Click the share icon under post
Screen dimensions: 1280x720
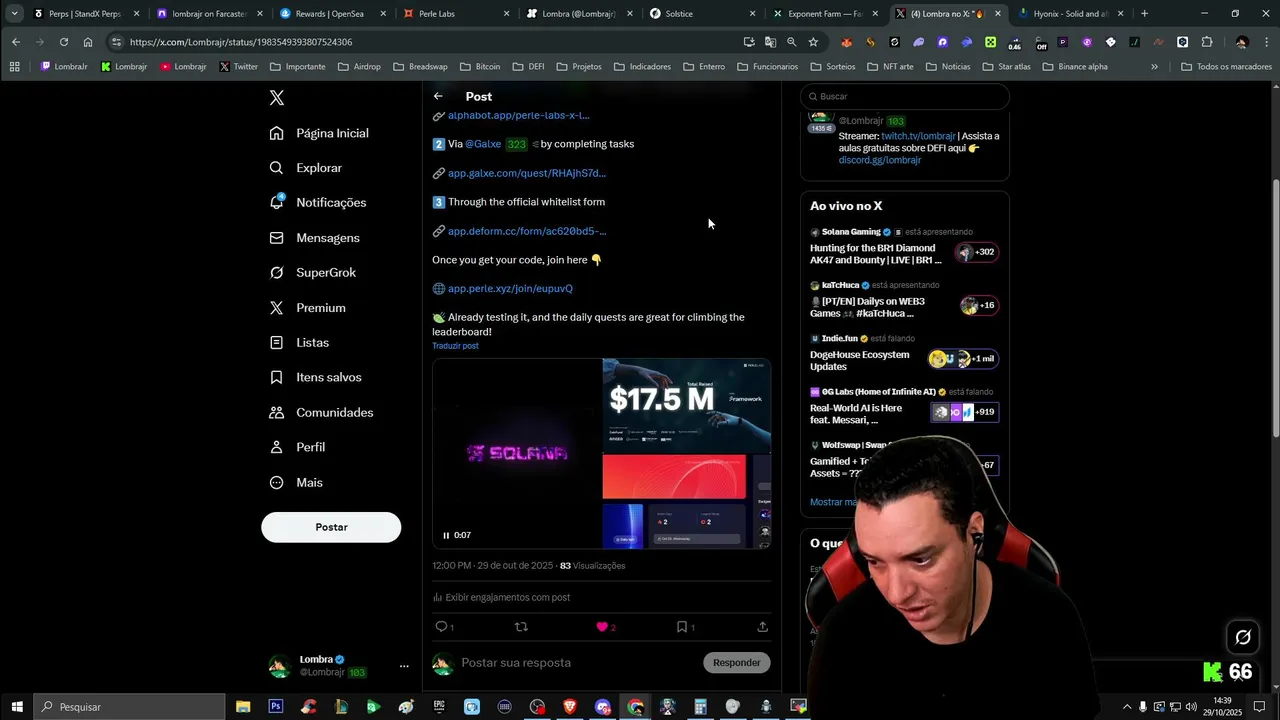point(762,627)
